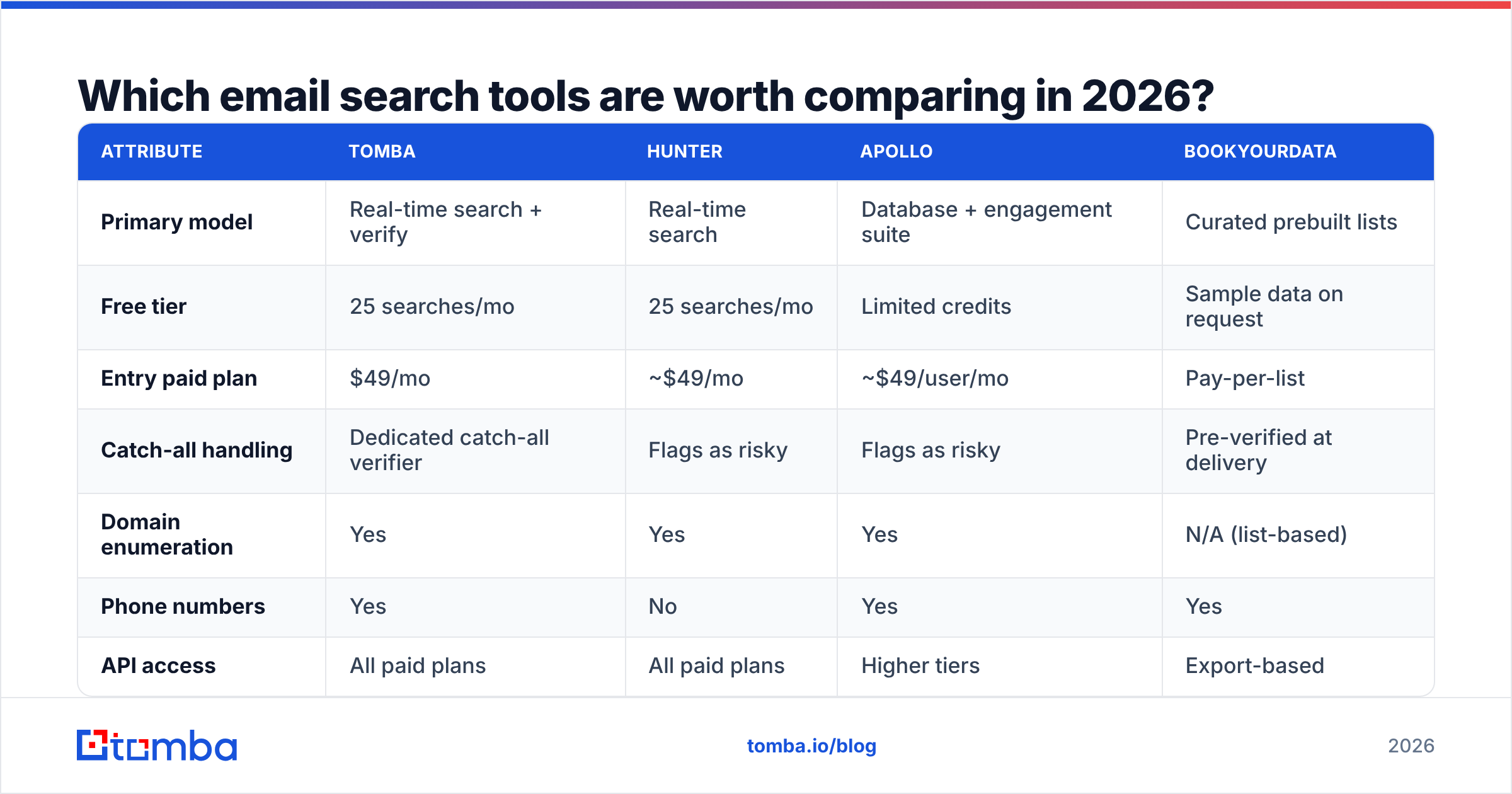1512x794 pixels.
Task: Click BookYourData's Phone numbers 'Yes' cell
Action: 1298,607
